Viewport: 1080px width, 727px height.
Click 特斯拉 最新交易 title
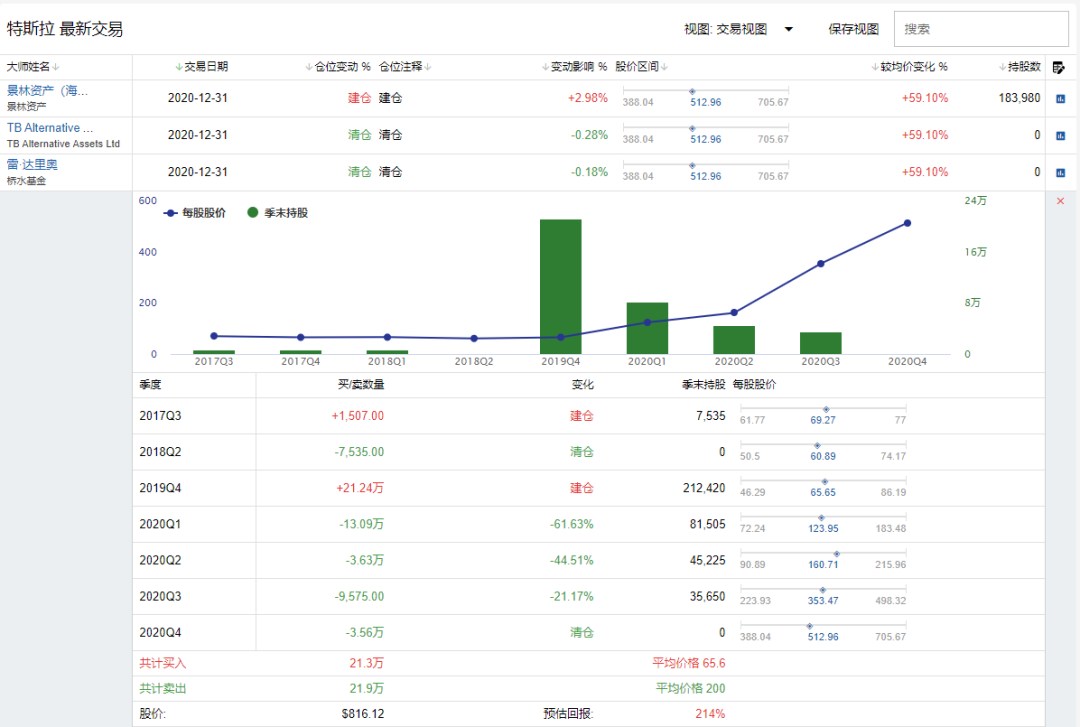(x=65, y=29)
